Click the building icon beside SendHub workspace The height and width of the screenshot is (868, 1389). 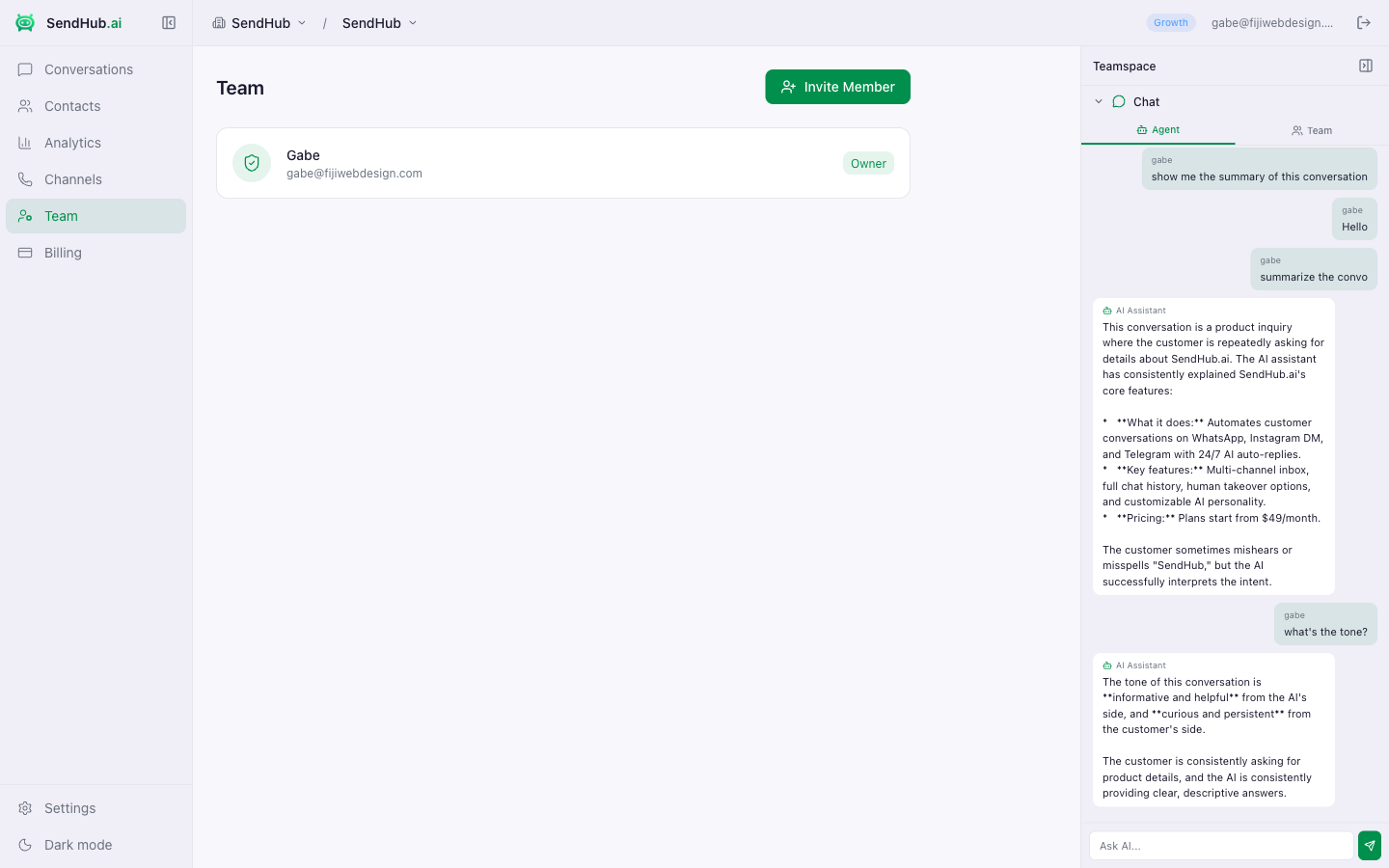click(219, 23)
